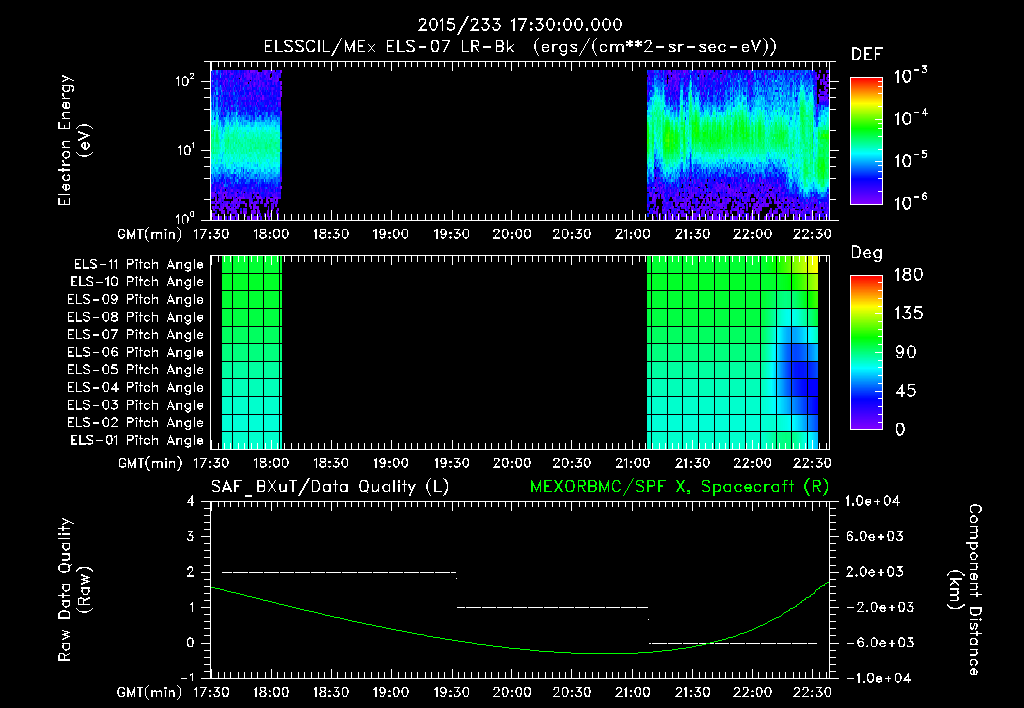Screen dimensions: 1024x708
Task: Click 10^-6 on the DEF color scale
Action: click(910, 202)
